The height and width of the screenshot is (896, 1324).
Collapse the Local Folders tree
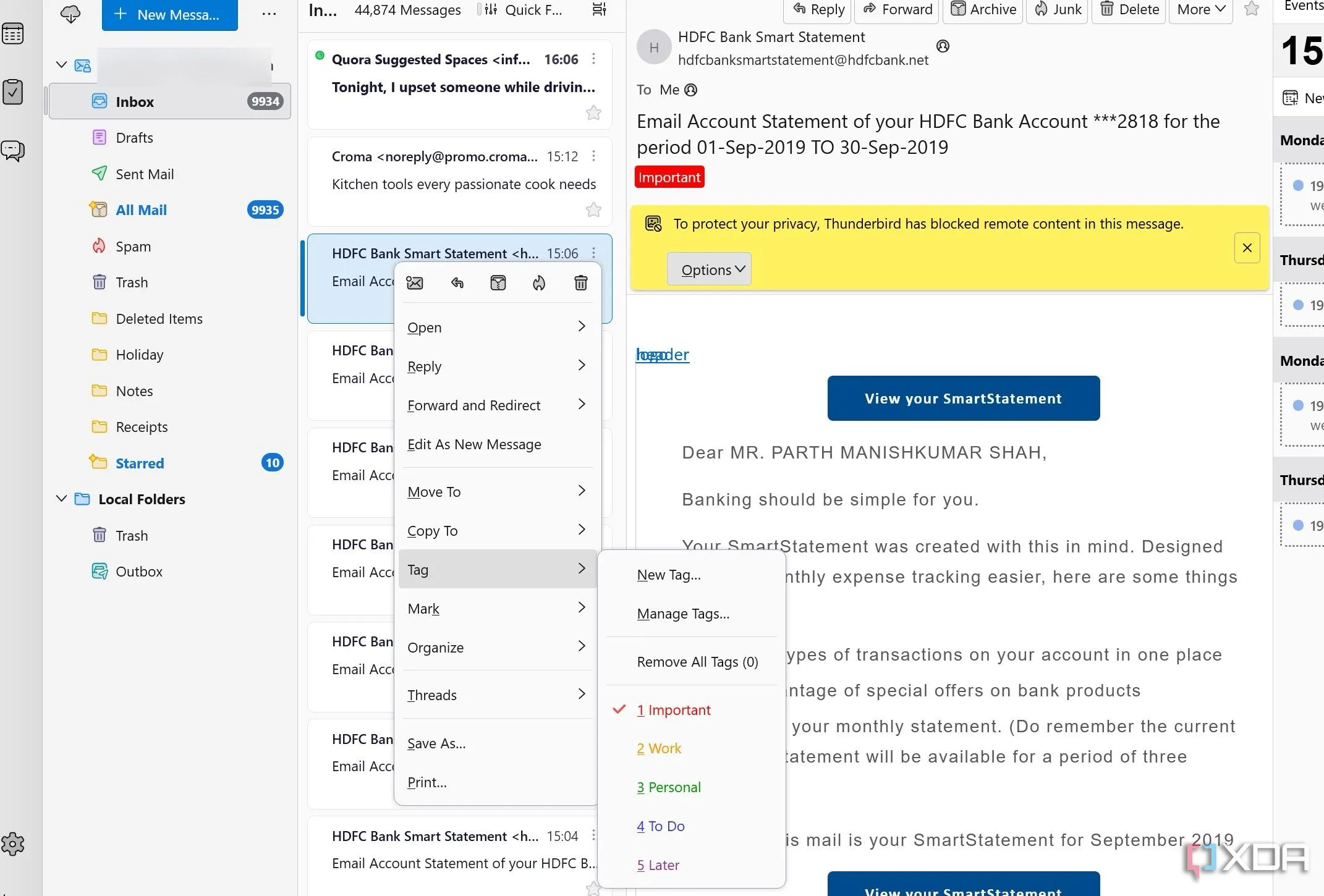(61, 499)
